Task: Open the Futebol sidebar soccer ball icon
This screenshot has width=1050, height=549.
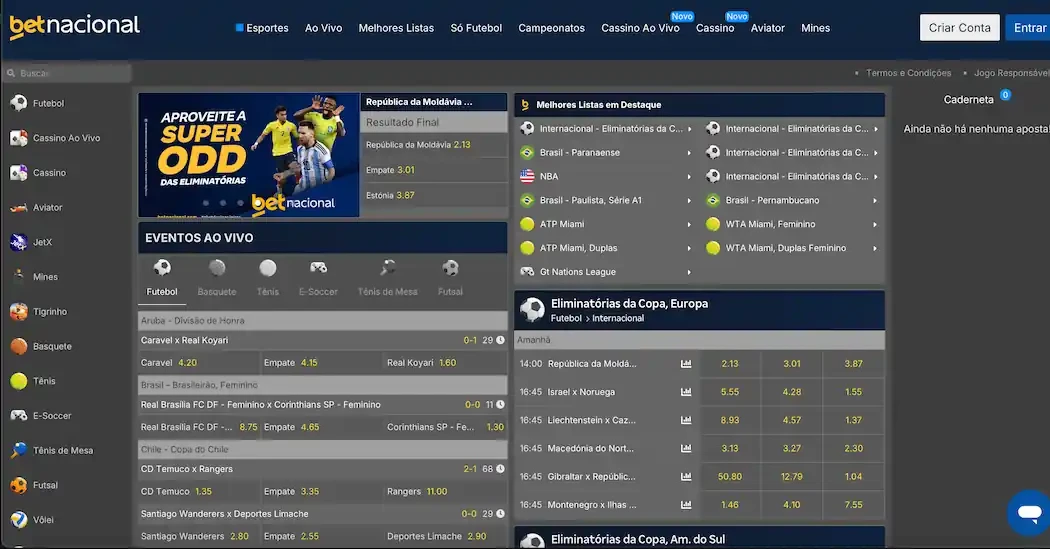Action: click(18, 103)
